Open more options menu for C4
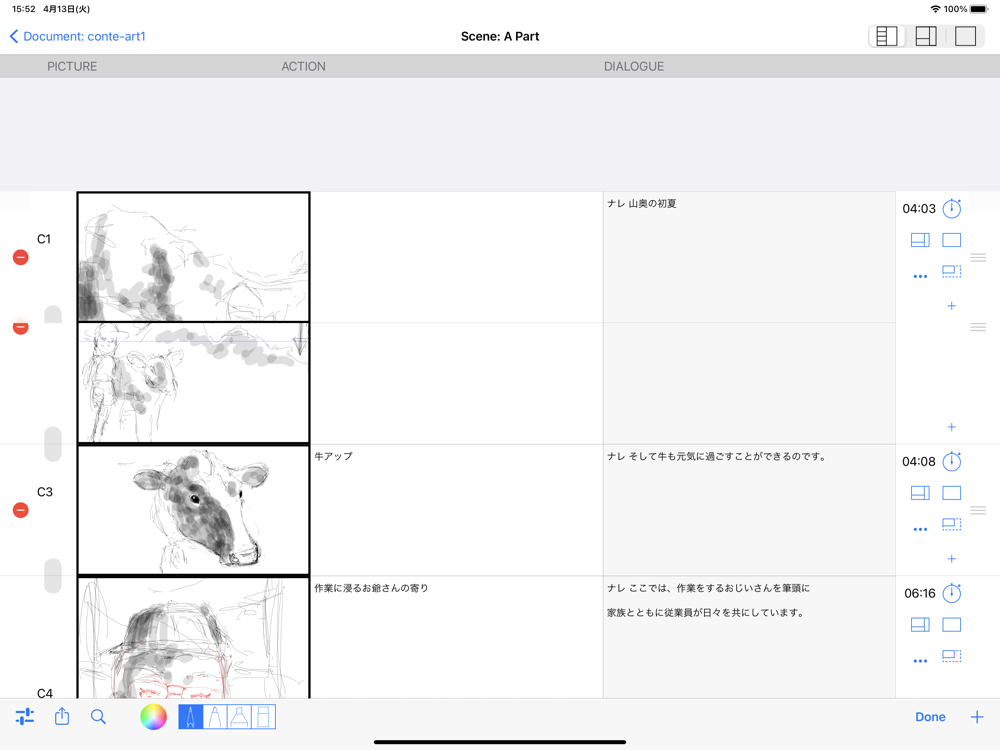 click(920, 661)
